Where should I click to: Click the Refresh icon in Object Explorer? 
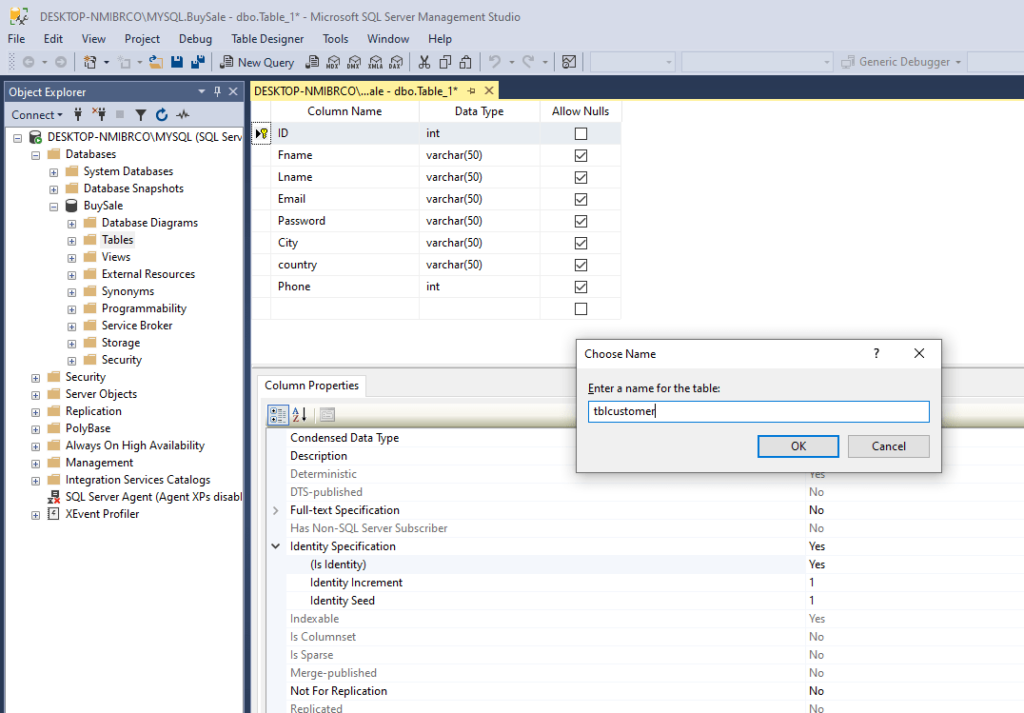[161, 115]
